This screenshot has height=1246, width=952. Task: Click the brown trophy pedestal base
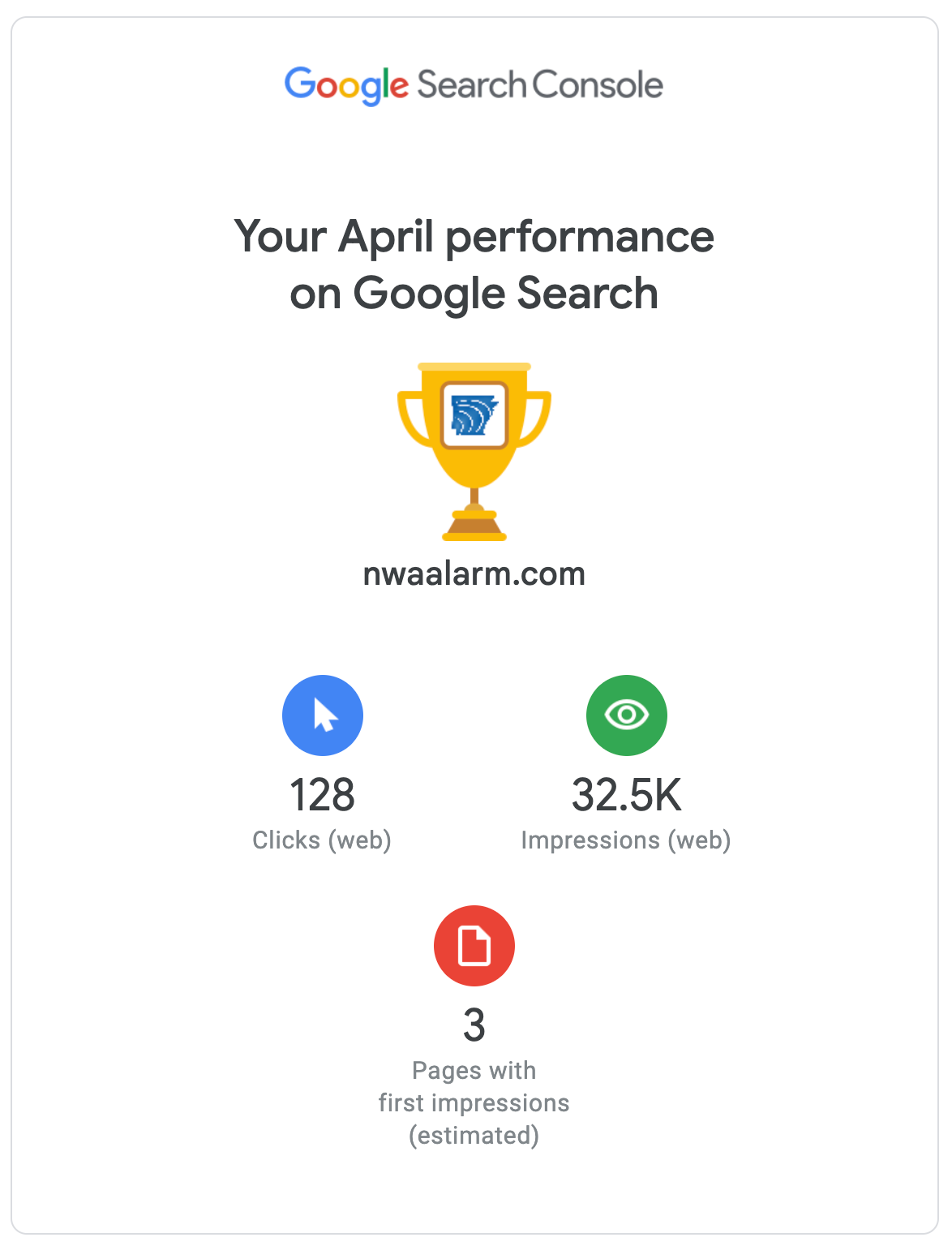(474, 527)
